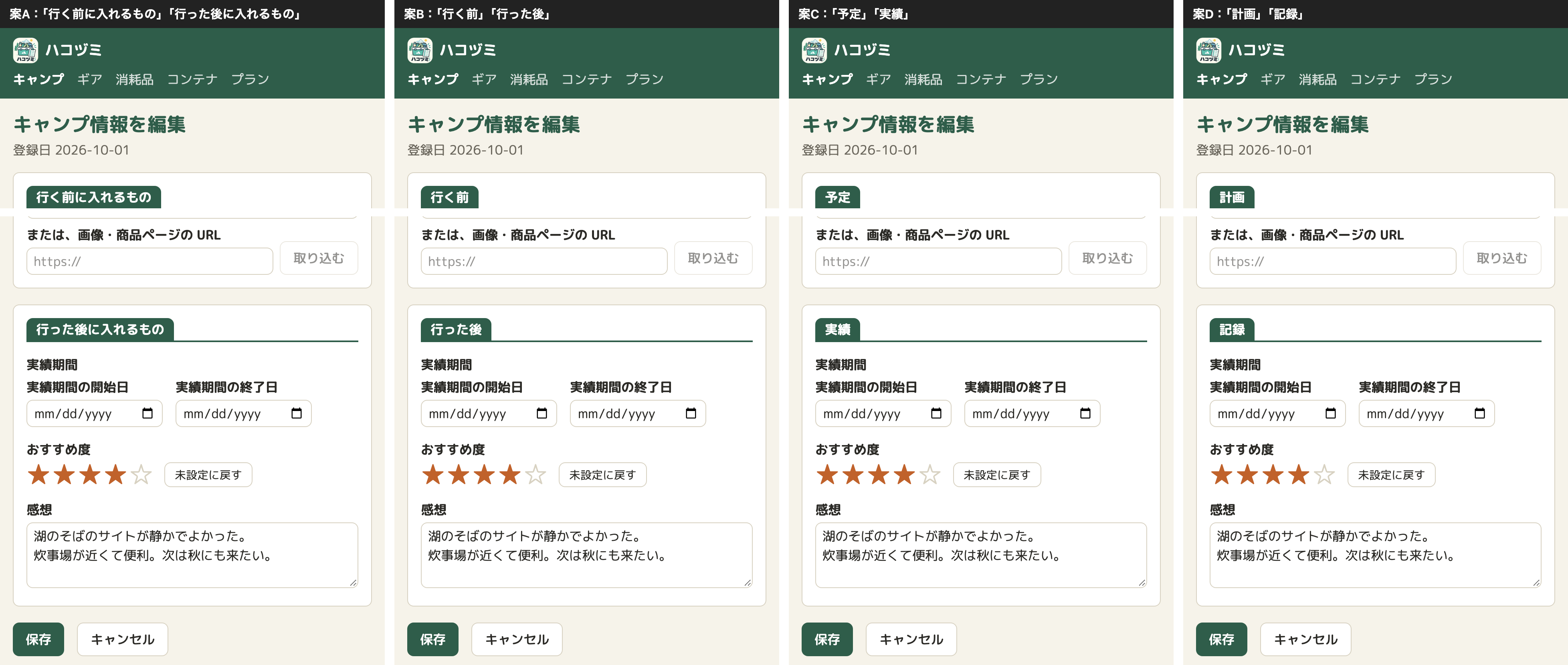Click 未設定に戻す button in 案D

click(1391, 475)
